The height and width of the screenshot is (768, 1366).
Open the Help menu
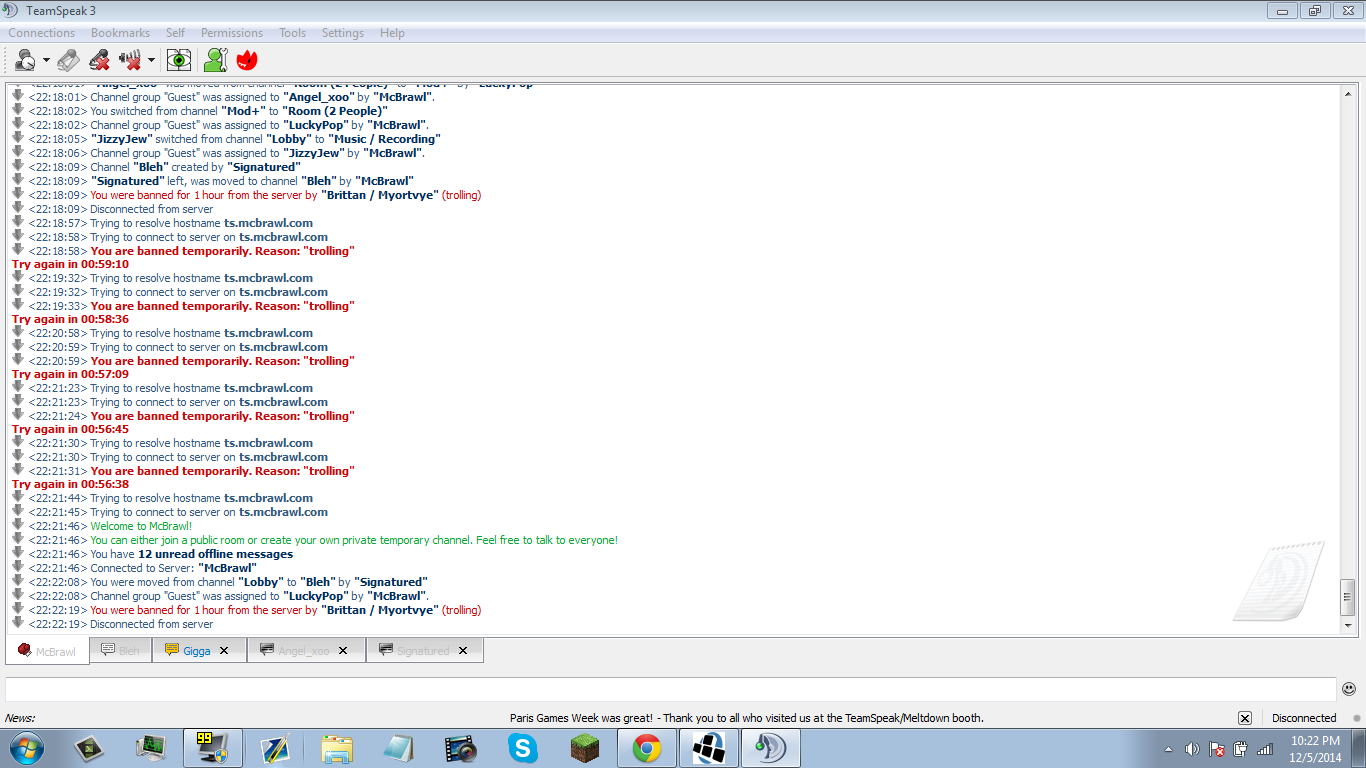pyautogui.click(x=392, y=33)
